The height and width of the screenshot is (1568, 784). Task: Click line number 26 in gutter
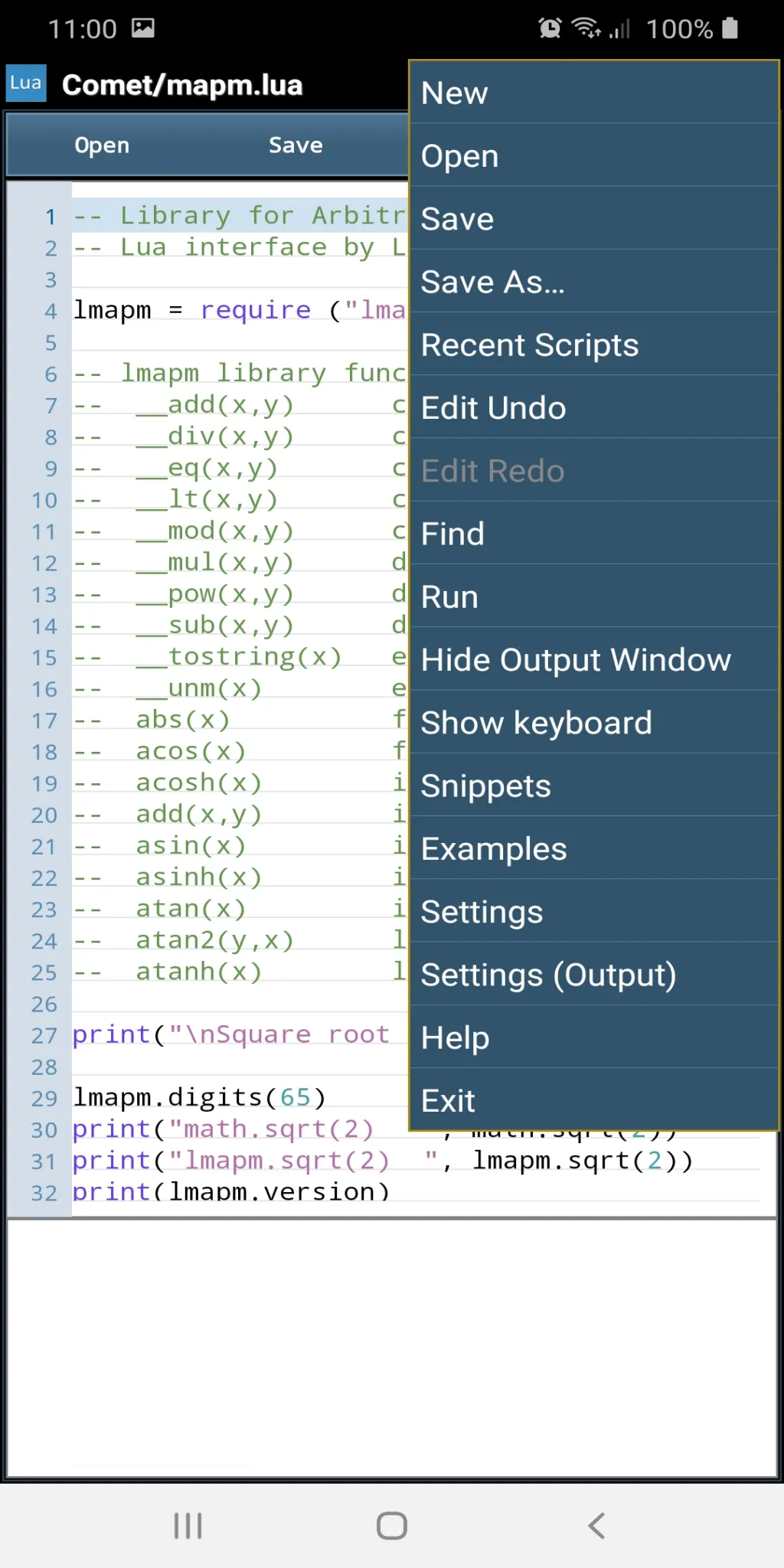point(44,1004)
